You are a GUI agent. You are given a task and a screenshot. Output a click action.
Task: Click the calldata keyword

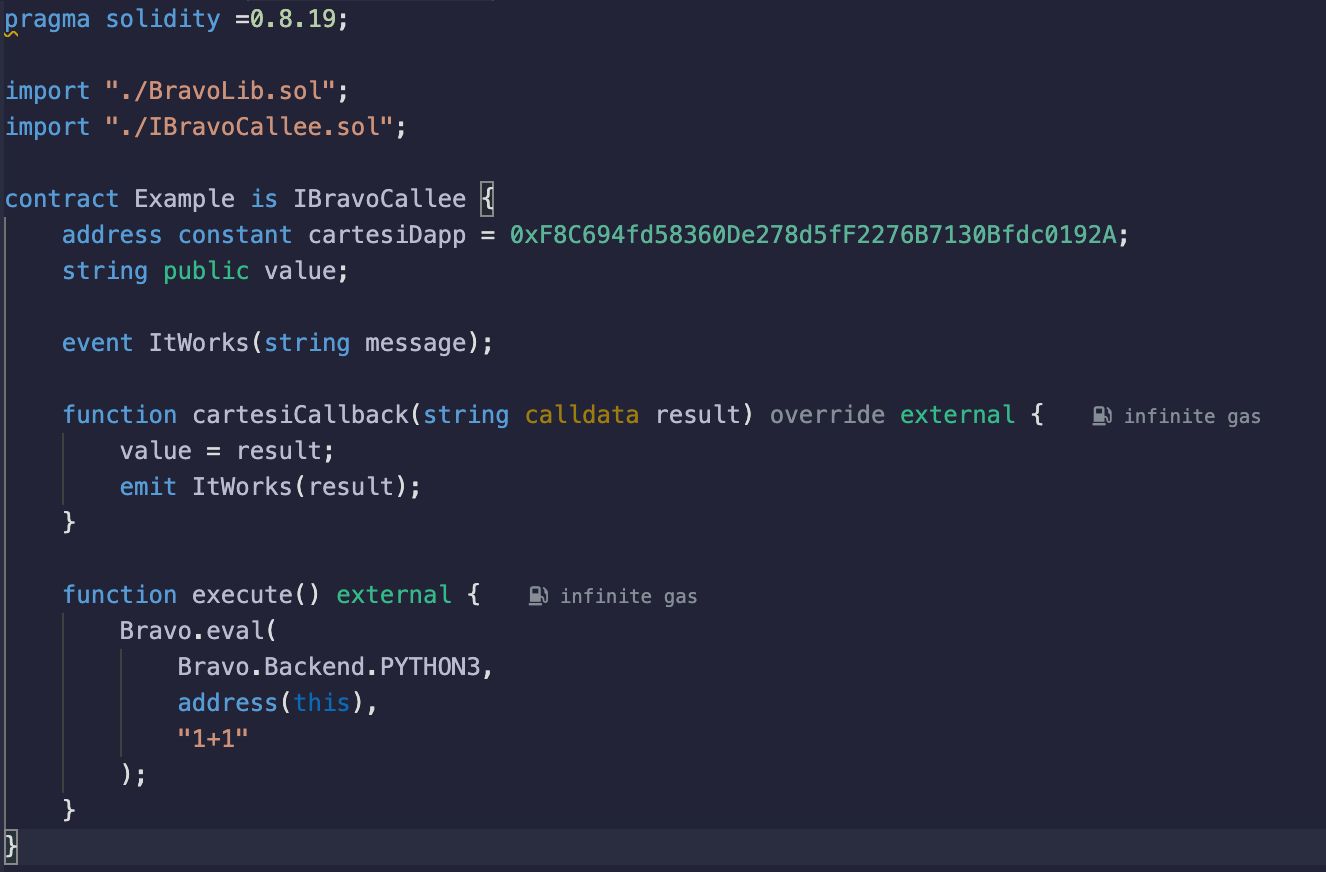pos(581,415)
